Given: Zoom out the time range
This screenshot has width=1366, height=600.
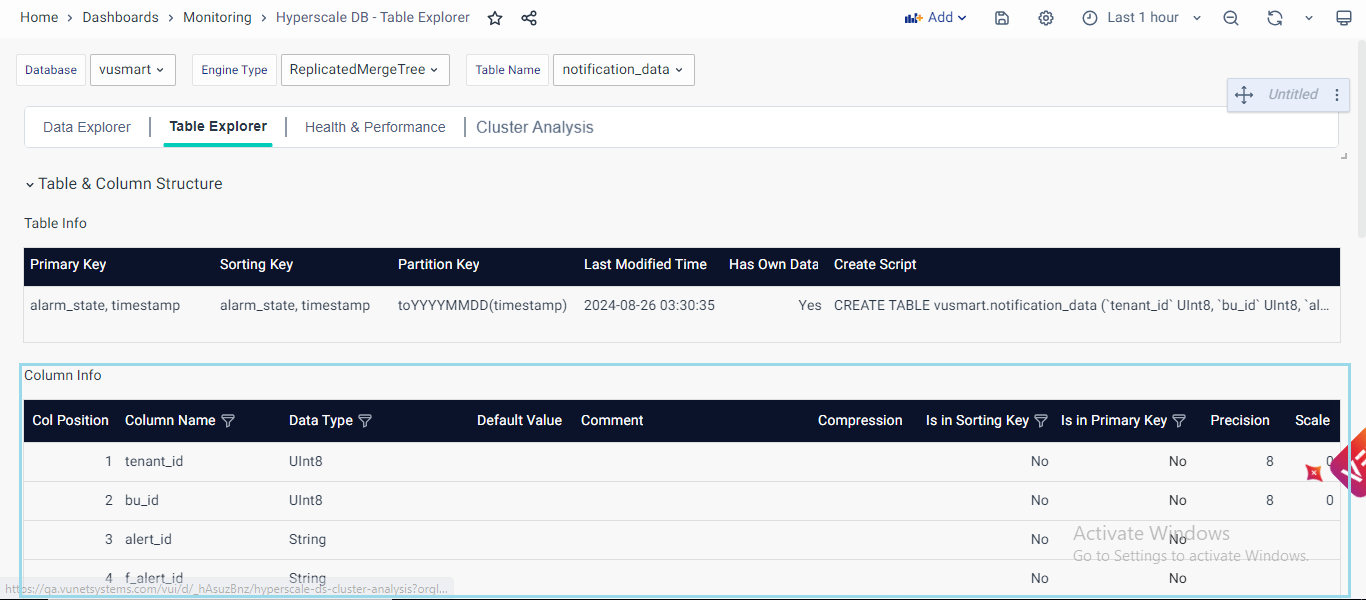Looking at the screenshot, I should click(x=1231, y=18).
